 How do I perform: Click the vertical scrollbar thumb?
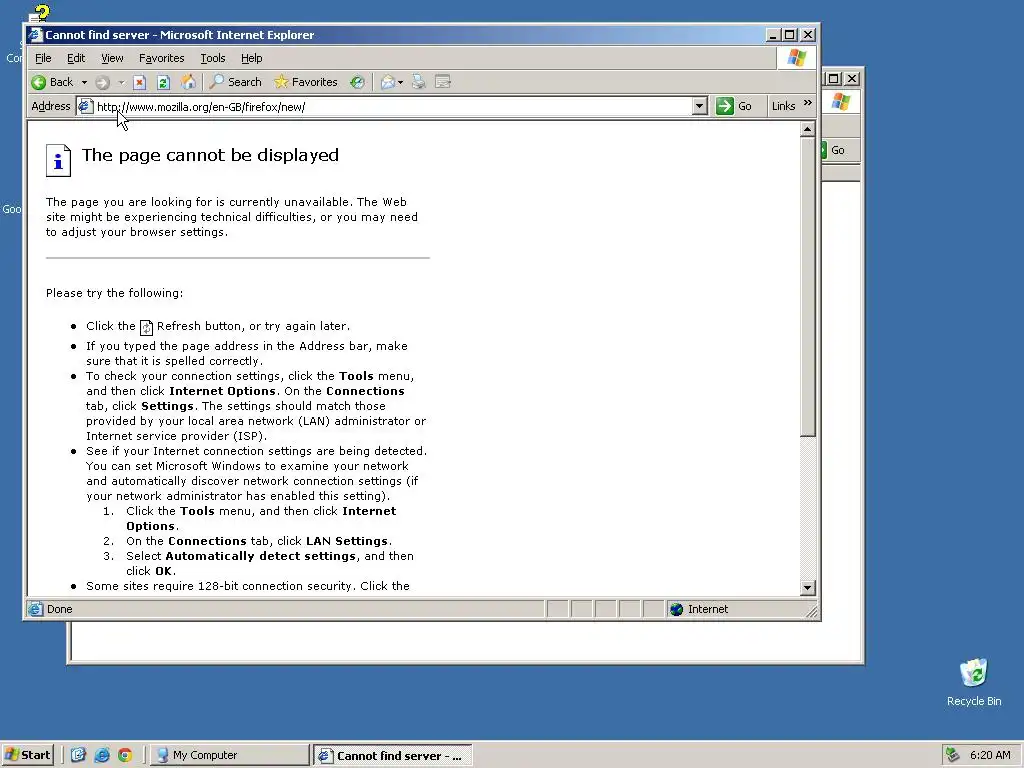coord(807,286)
